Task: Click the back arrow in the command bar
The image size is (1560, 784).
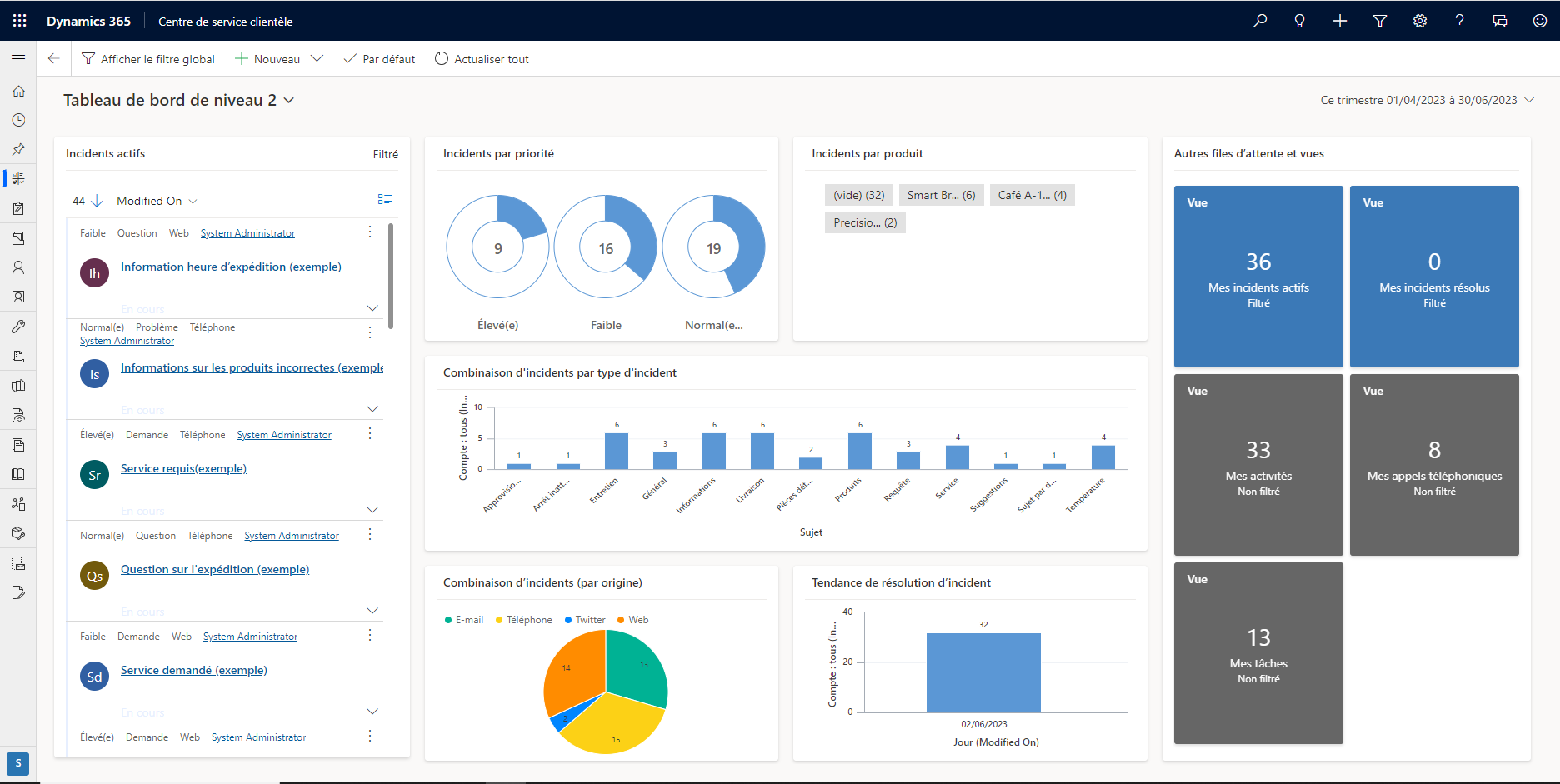Action: pos(54,58)
